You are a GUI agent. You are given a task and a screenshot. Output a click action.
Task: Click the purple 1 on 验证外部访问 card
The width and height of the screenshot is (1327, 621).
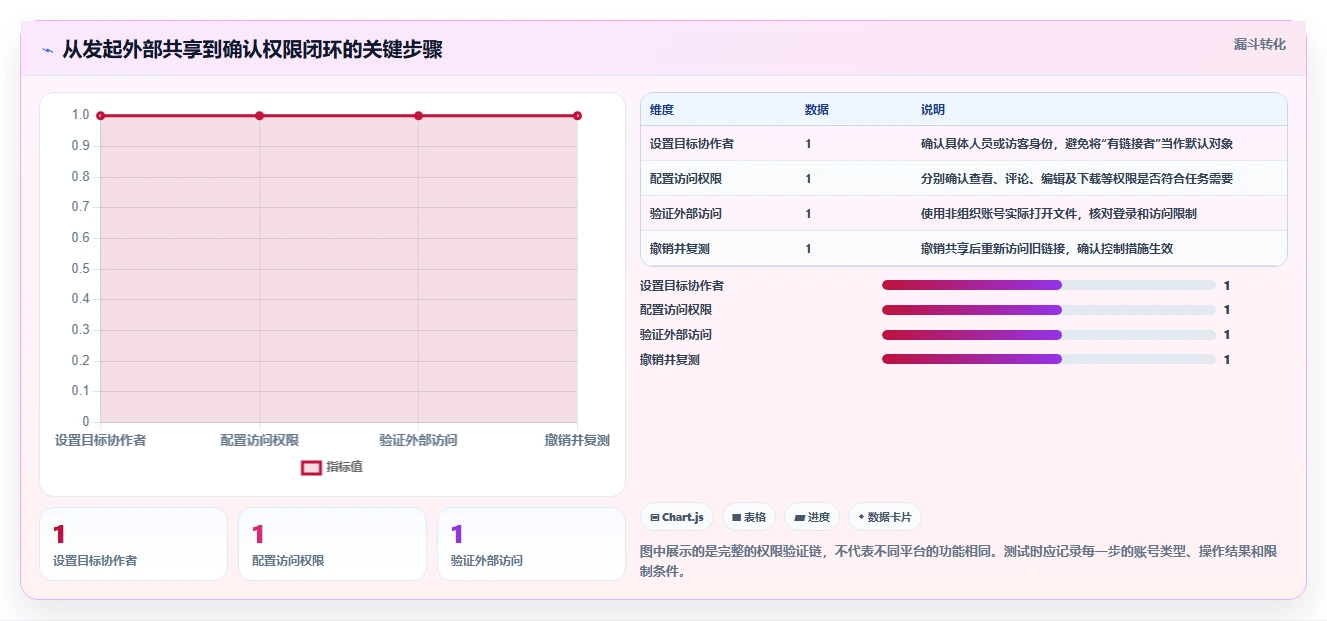point(457,535)
